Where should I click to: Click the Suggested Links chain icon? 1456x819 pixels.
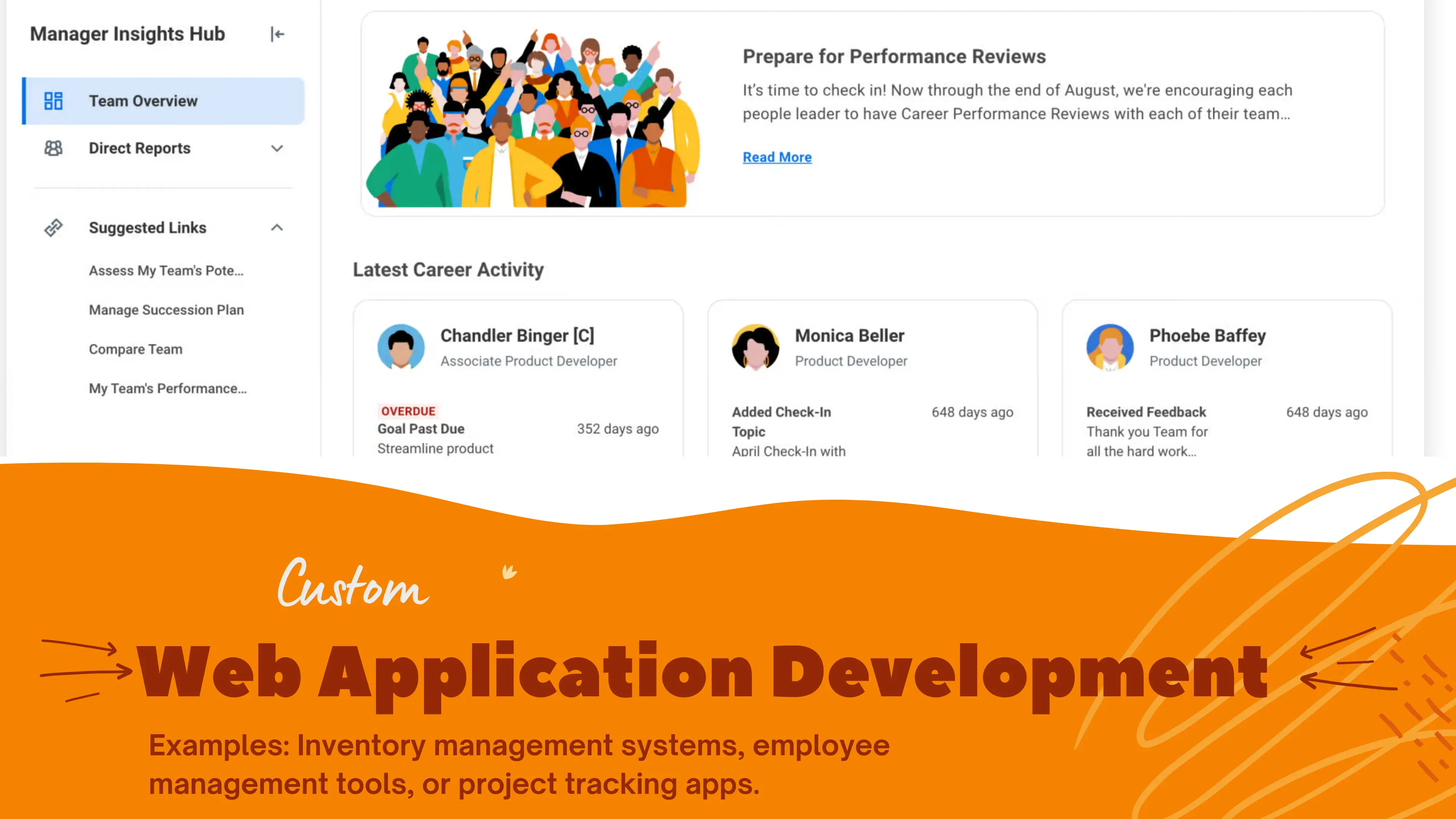54,228
